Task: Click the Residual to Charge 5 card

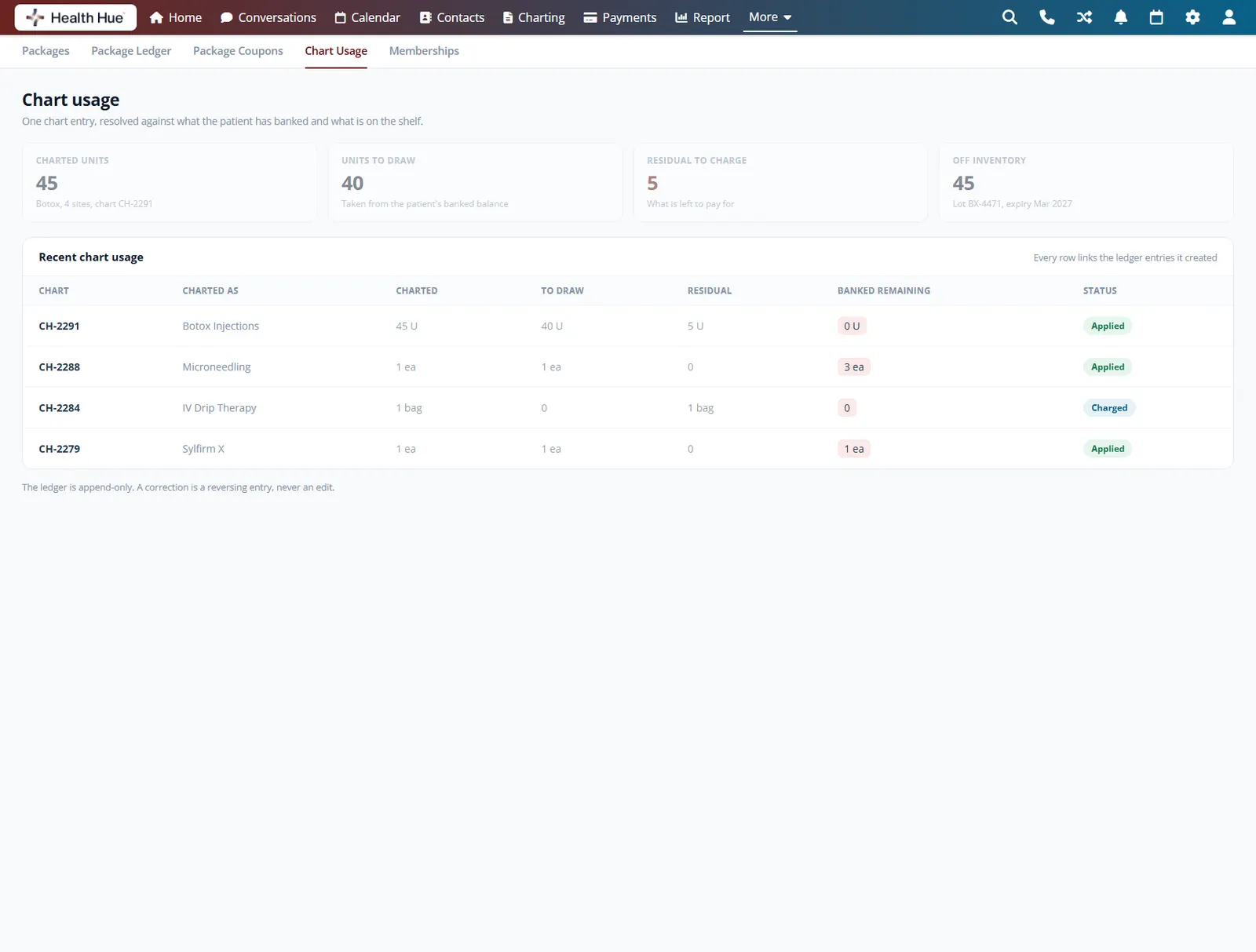Action: coord(780,182)
